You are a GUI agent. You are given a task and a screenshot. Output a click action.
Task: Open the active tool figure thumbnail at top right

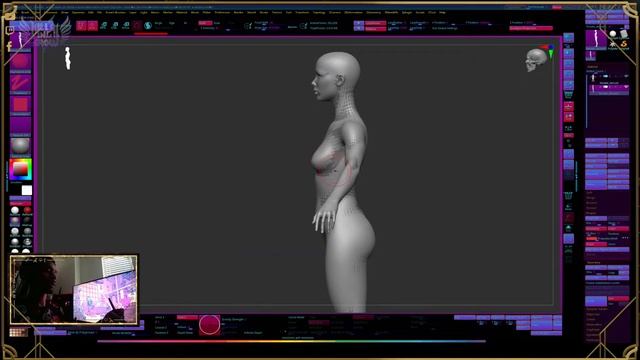(x=596, y=39)
